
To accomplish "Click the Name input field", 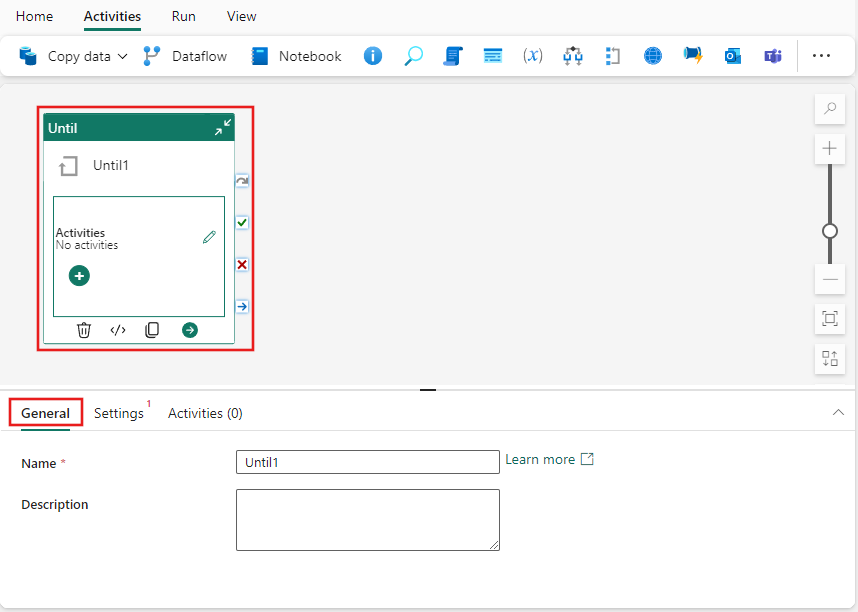I will pyautogui.click(x=367, y=461).
